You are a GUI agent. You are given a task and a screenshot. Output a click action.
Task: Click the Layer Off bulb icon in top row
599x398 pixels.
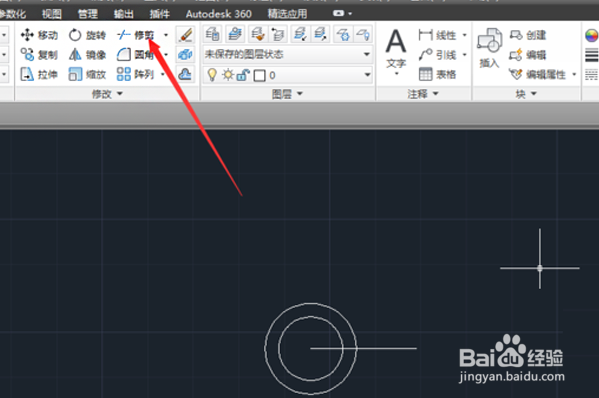(363, 34)
